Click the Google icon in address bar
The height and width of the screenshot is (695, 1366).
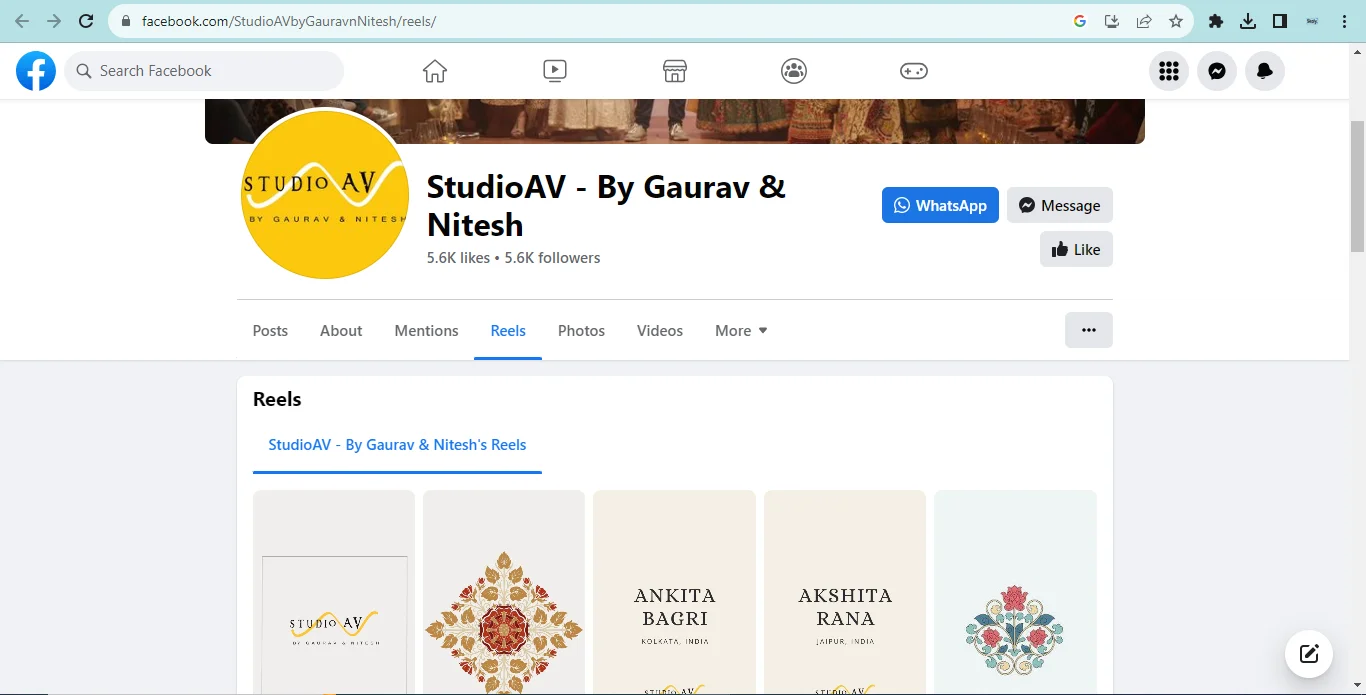[1080, 21]
